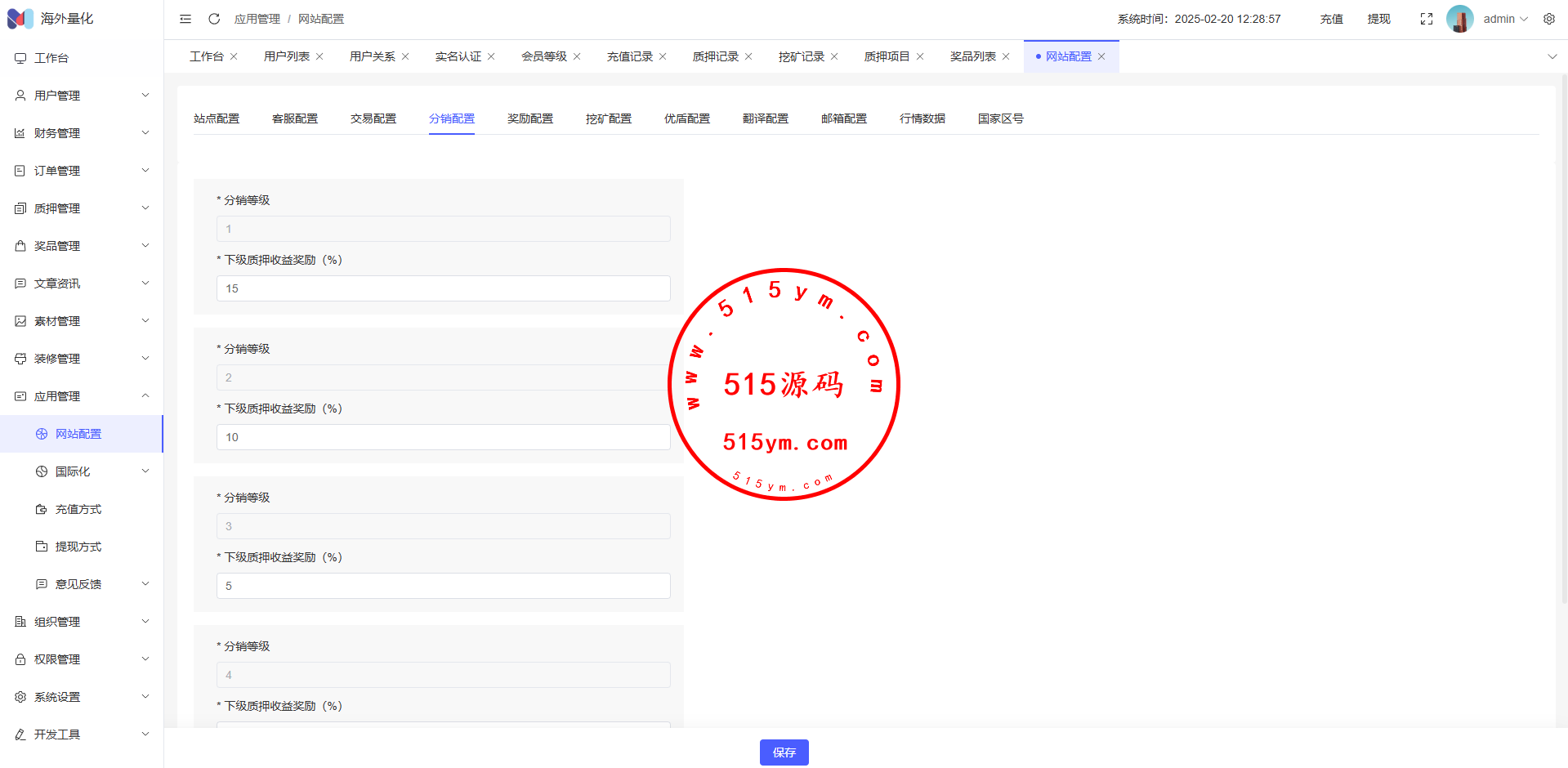Open the admin user dropdown
Image resolution: width=1568 pixels, height=768 pixels.
1505,19
